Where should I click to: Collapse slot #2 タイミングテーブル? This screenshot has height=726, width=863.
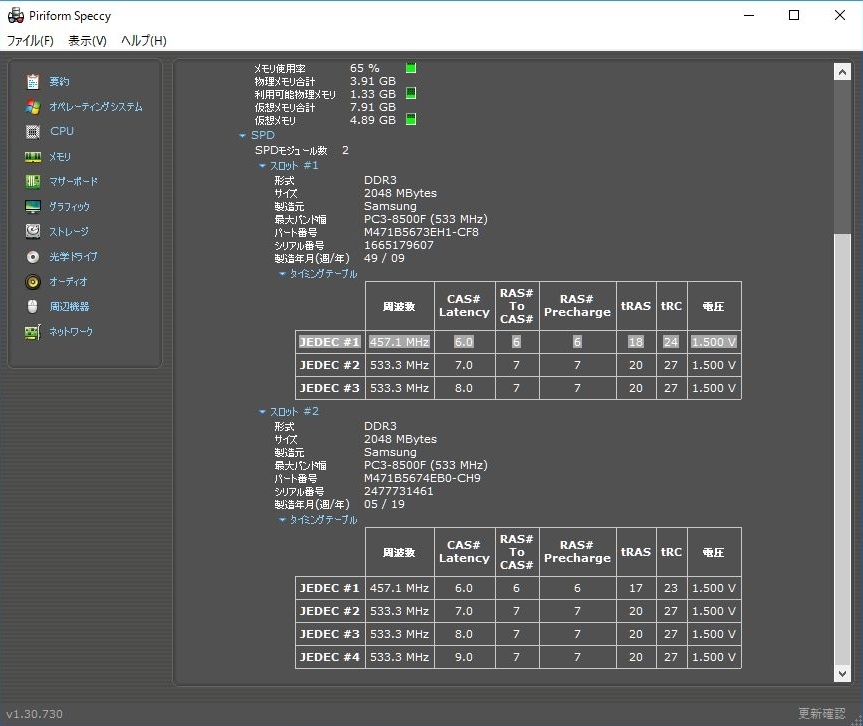click(x=282, y=520)
